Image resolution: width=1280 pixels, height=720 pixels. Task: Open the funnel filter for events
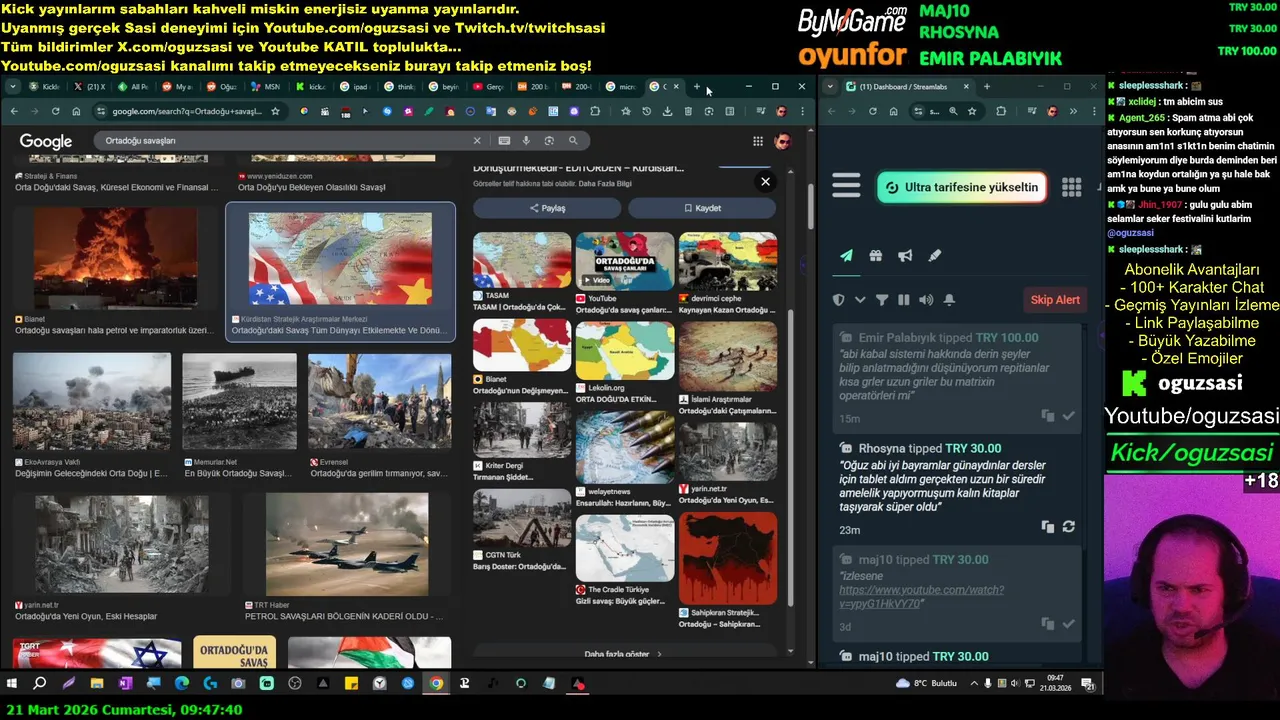(882, 300)
